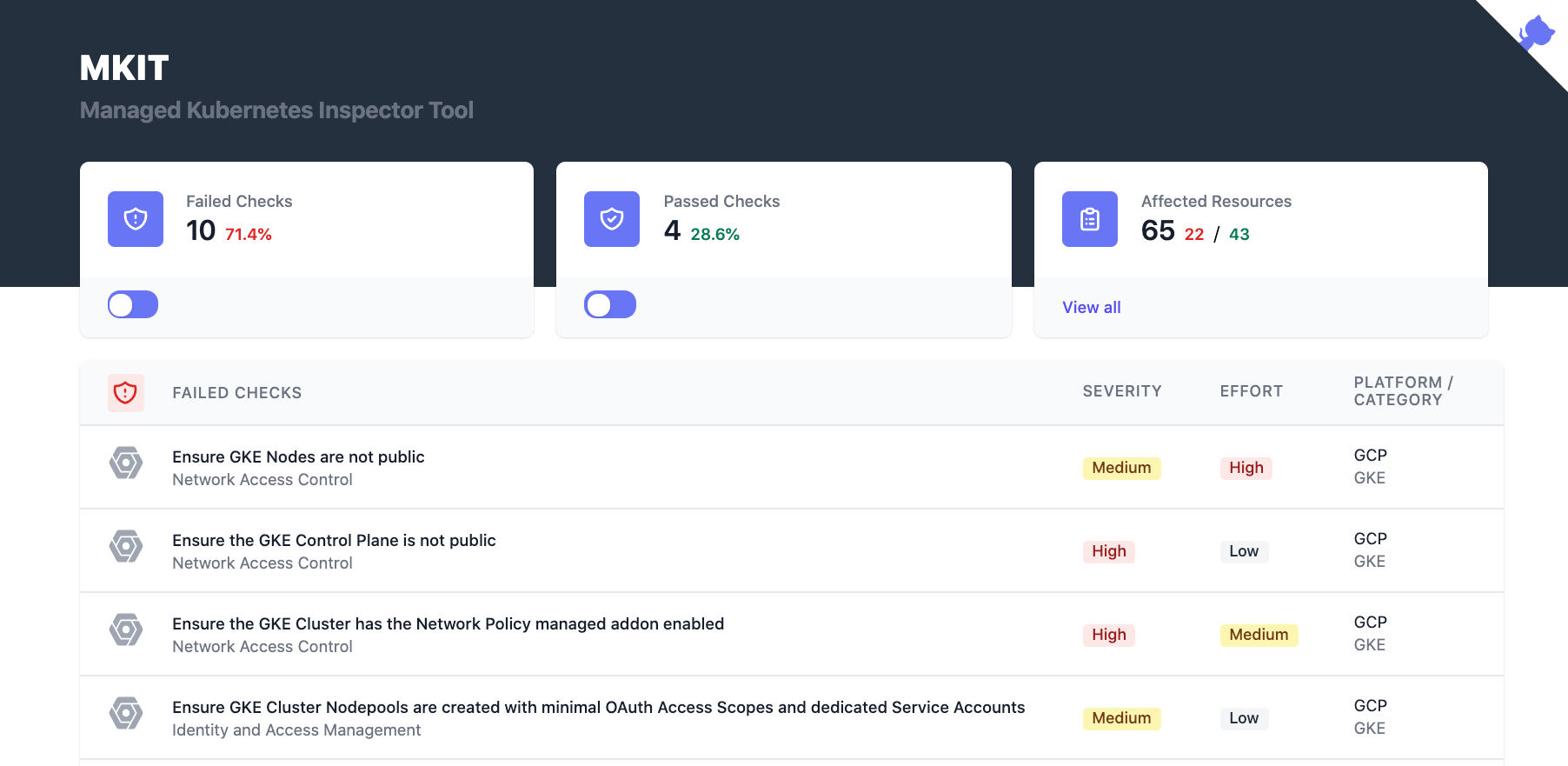Click Low effort badge on OAuth Scopes row
Image resolution: width=1568 pixels, height=766 pixels.
pos(1244,718)
